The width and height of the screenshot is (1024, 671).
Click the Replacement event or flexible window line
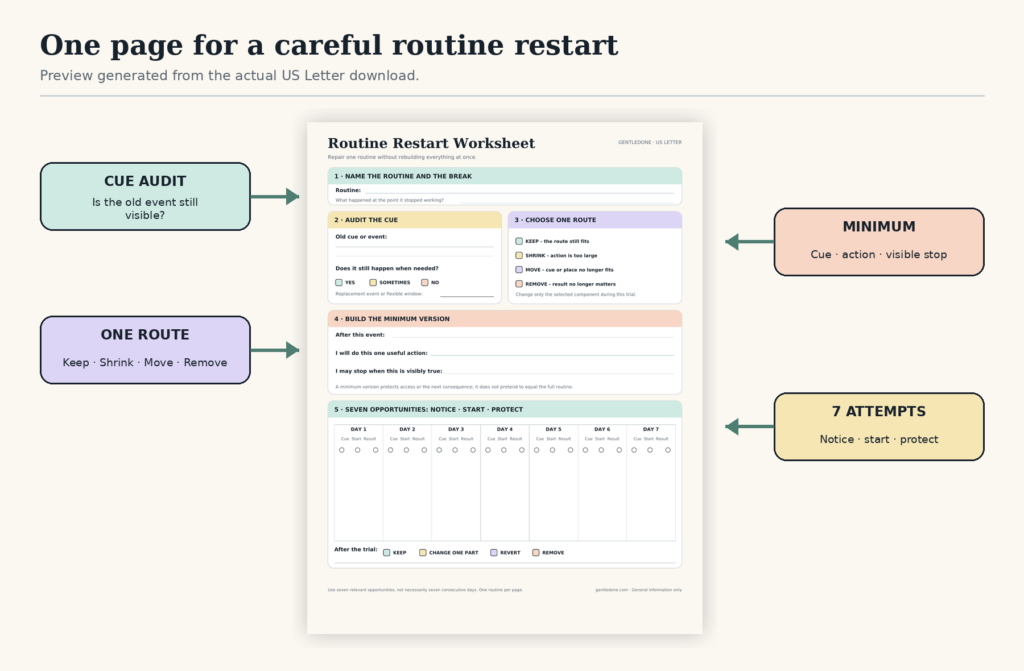coord(467,295)
